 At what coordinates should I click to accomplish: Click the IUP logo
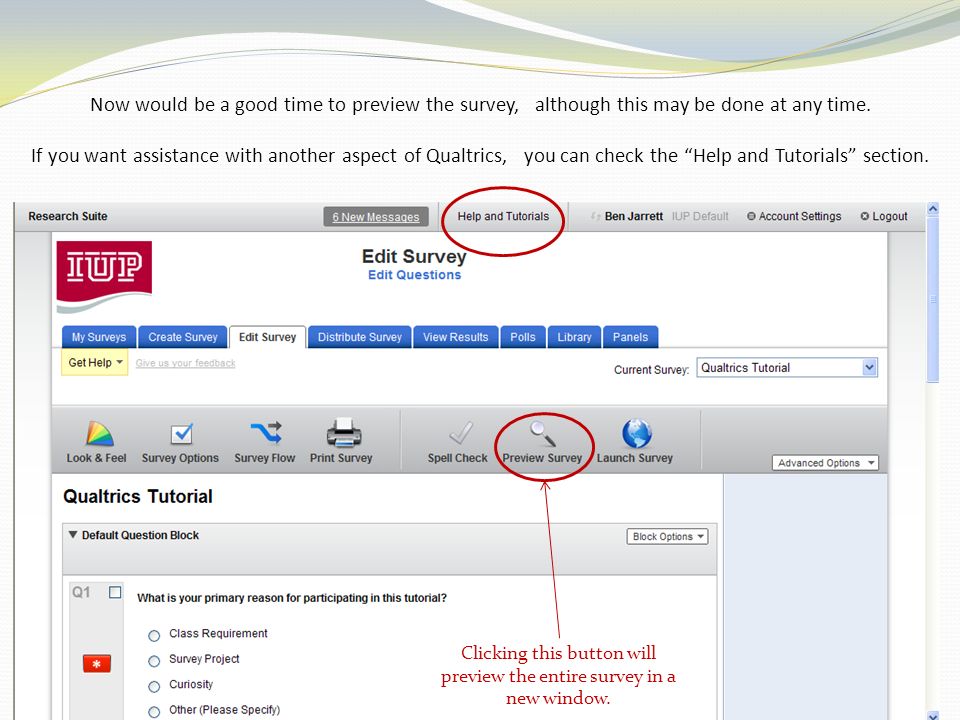(104, 277)
